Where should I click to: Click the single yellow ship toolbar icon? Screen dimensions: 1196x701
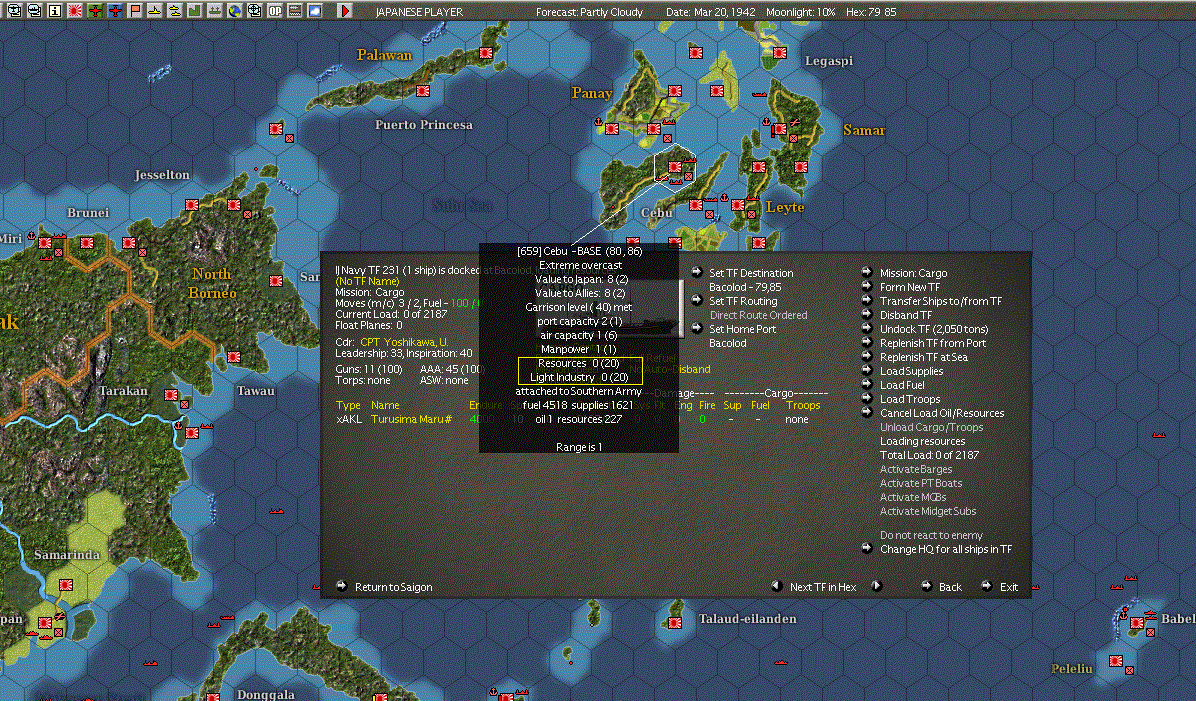click(154, 11)
